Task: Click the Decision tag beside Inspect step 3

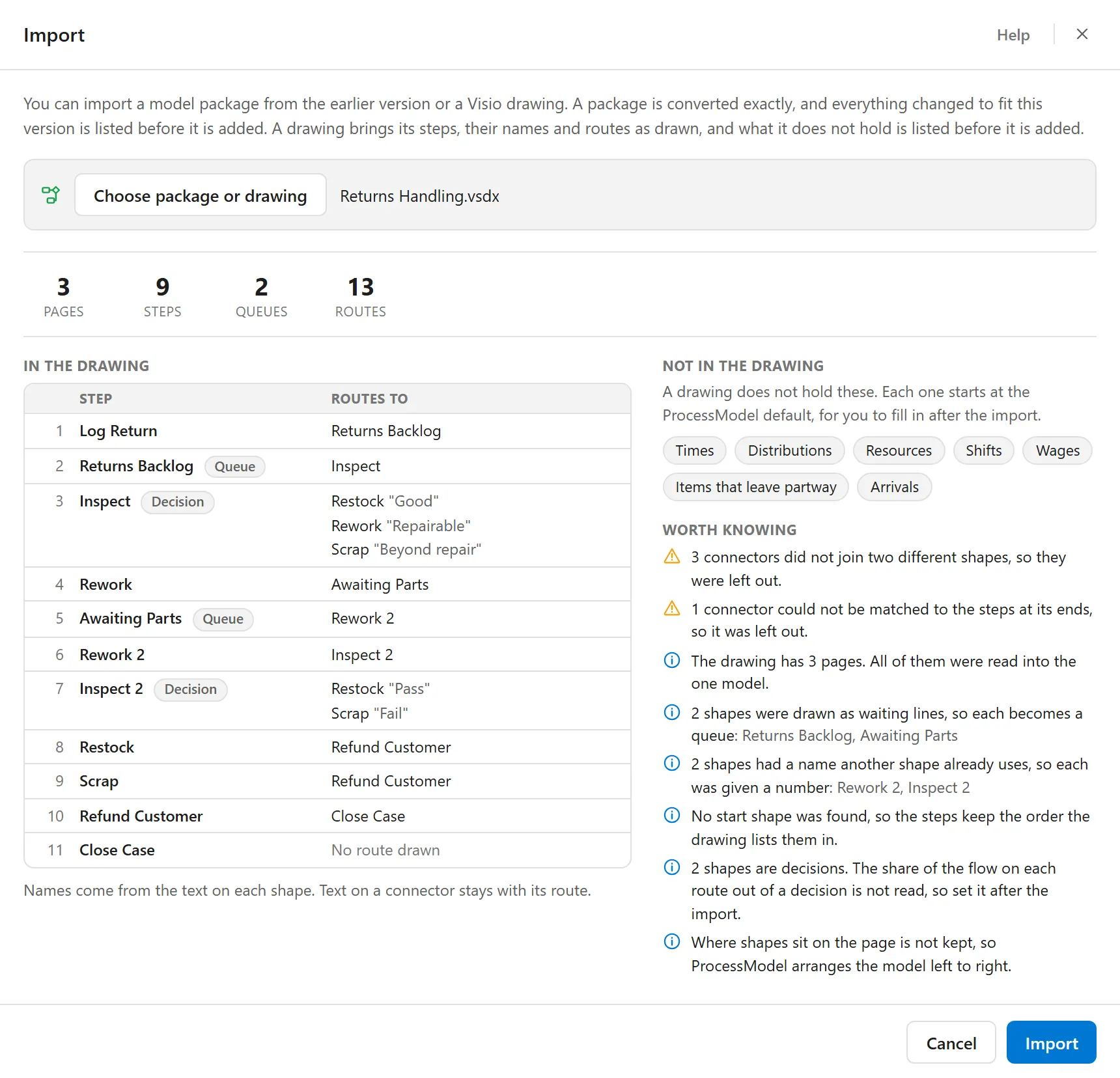Action: click(177, 501)
